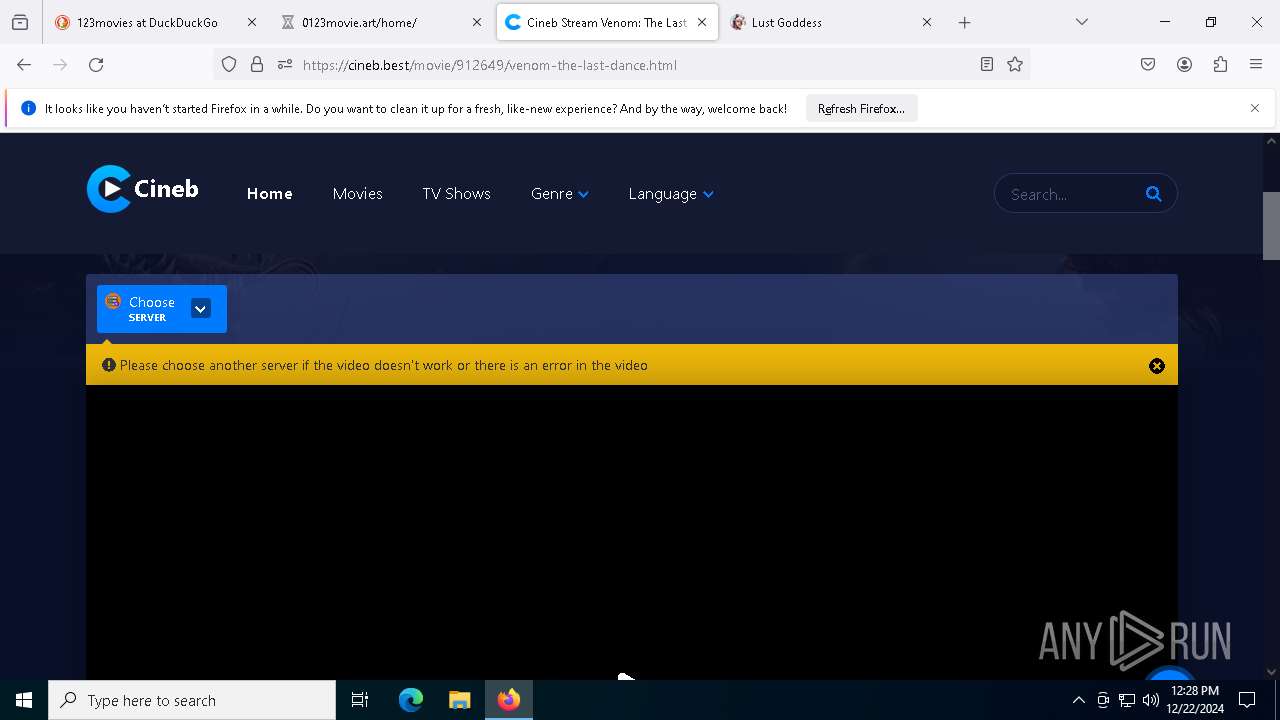Click the Cineb logo
The image size is (1280, 720).
[143, 189]
